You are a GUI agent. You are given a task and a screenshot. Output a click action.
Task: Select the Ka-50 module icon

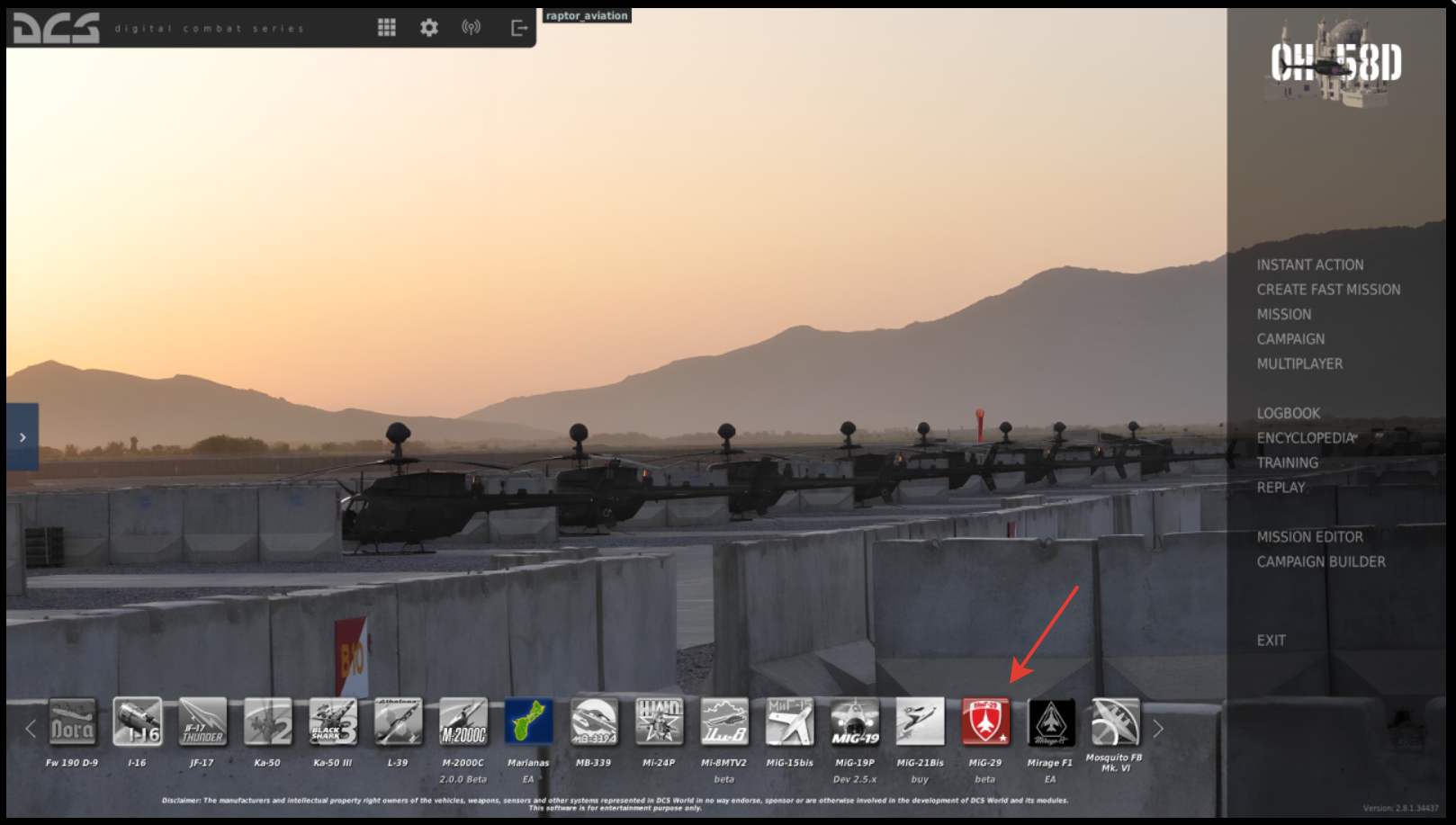[267, 722]
